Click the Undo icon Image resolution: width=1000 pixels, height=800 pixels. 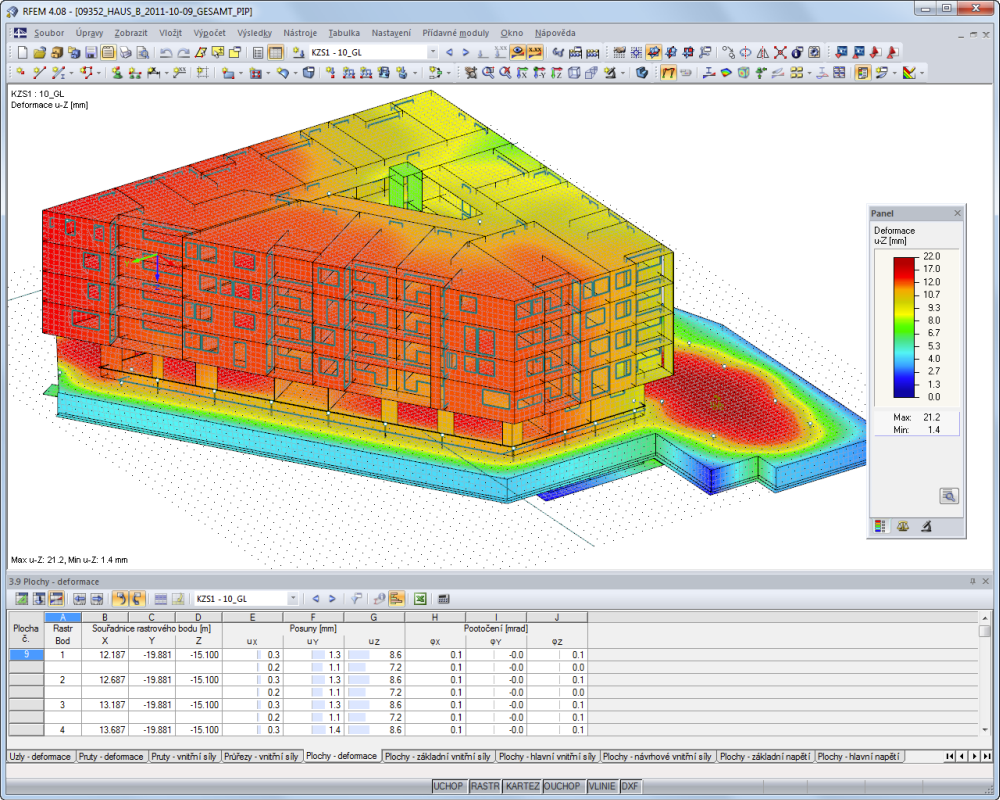click(x=165, y=53)
